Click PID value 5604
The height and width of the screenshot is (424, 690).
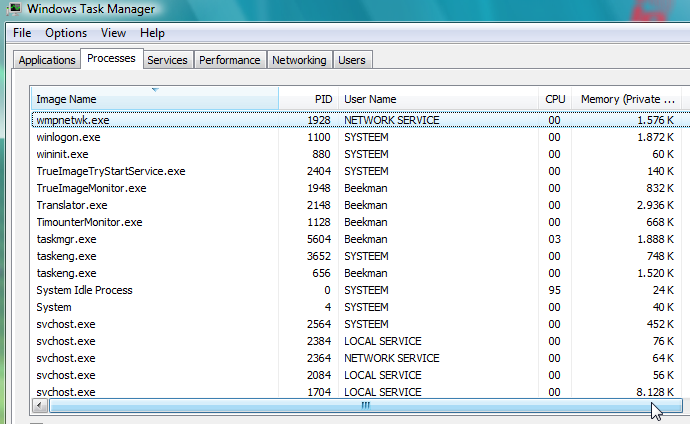[x=319, y=239]
